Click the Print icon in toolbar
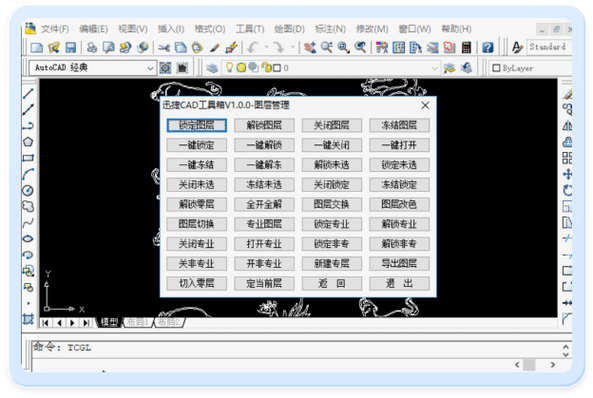This screenshot has height=398, width=593. 92,47
